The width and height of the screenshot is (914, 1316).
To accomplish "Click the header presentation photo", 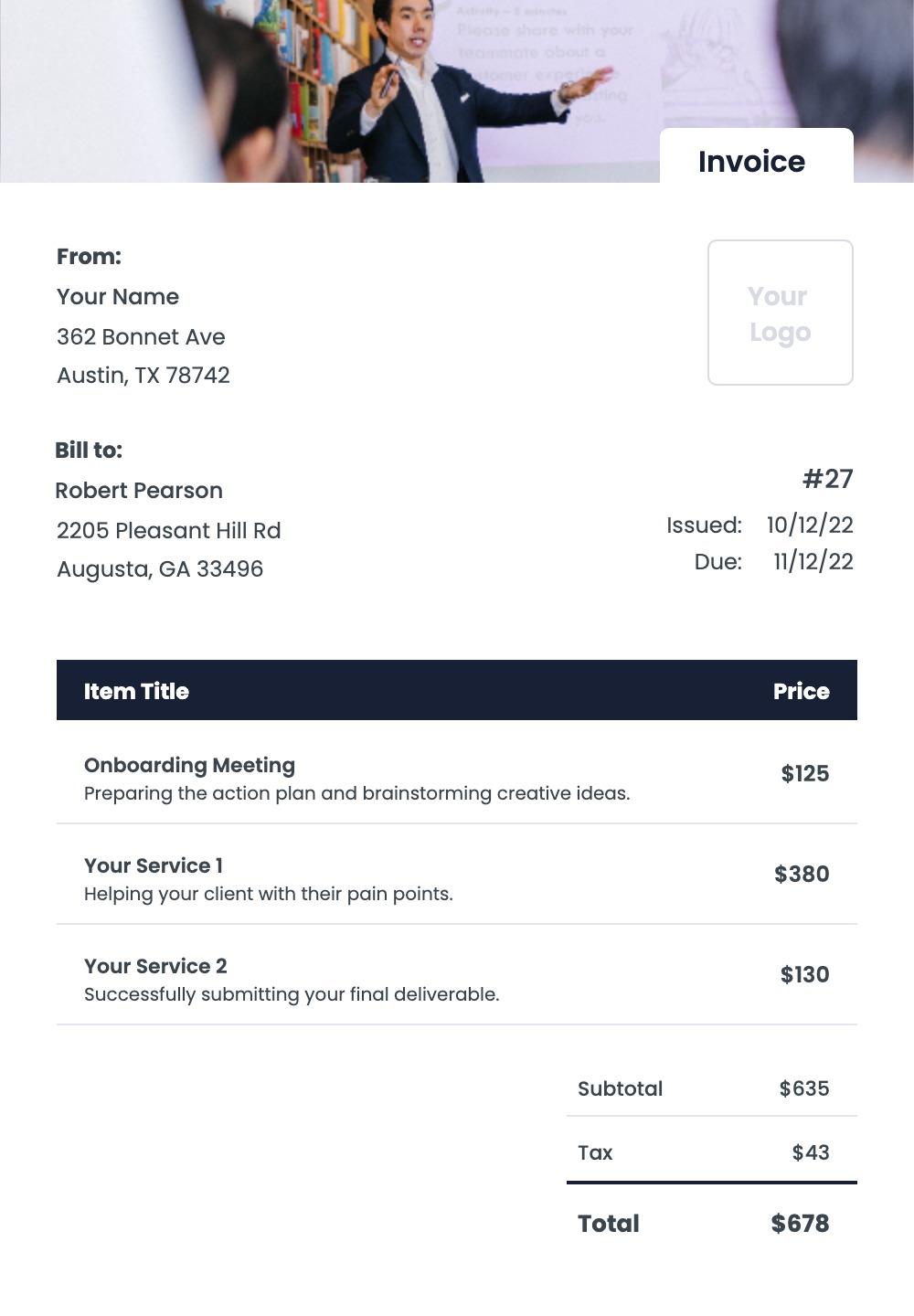I will (457, 91).
